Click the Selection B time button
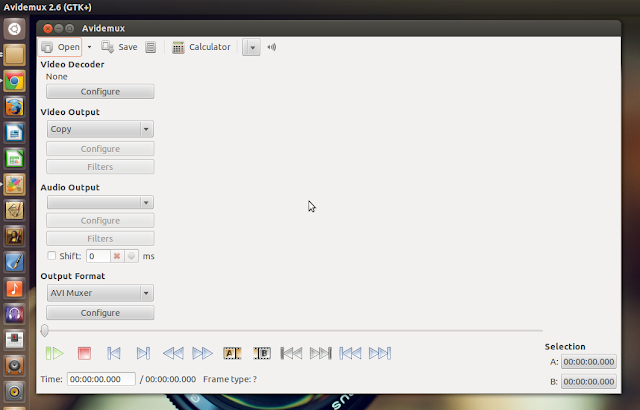Screen dimensions: 640x410 589,382
